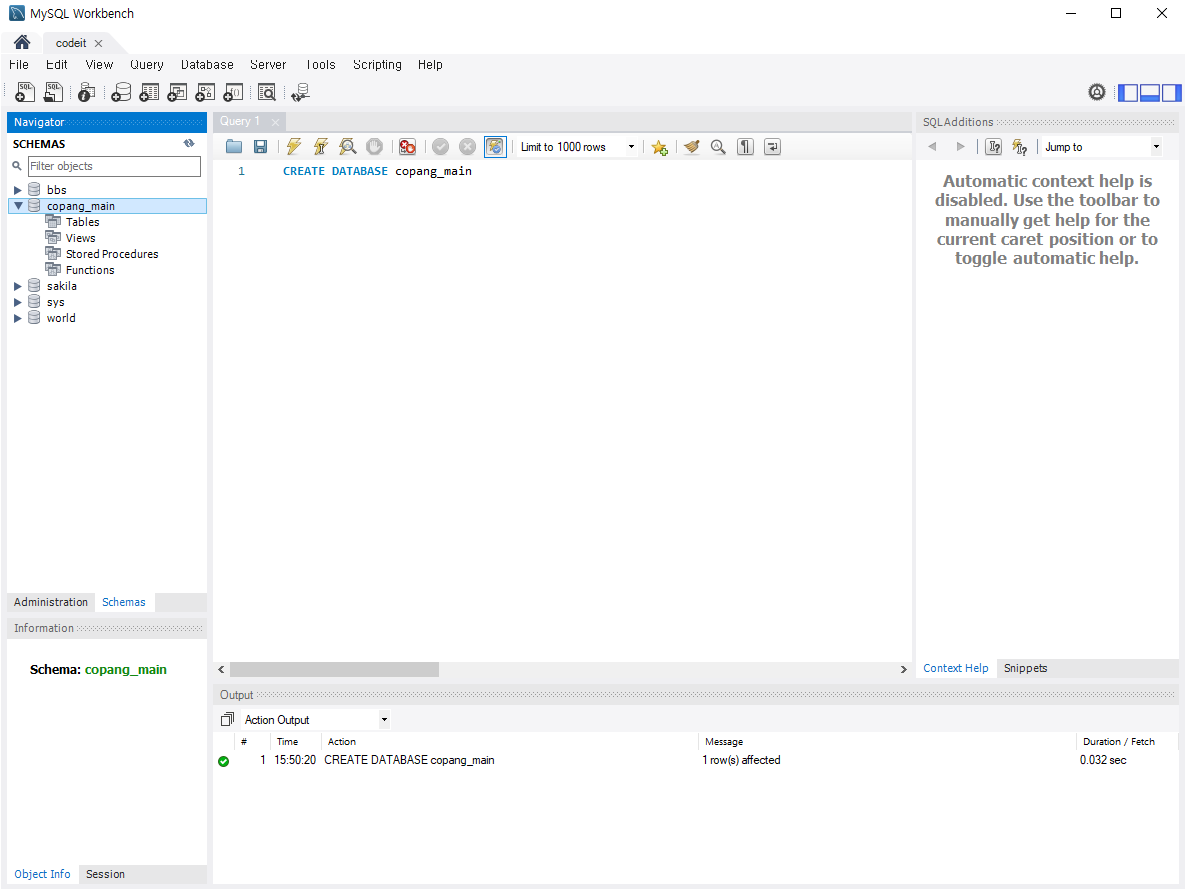Screen dimensions: 1185x889
Task: Open the Workbench home screen icon
Action: (x=22, y=42)
